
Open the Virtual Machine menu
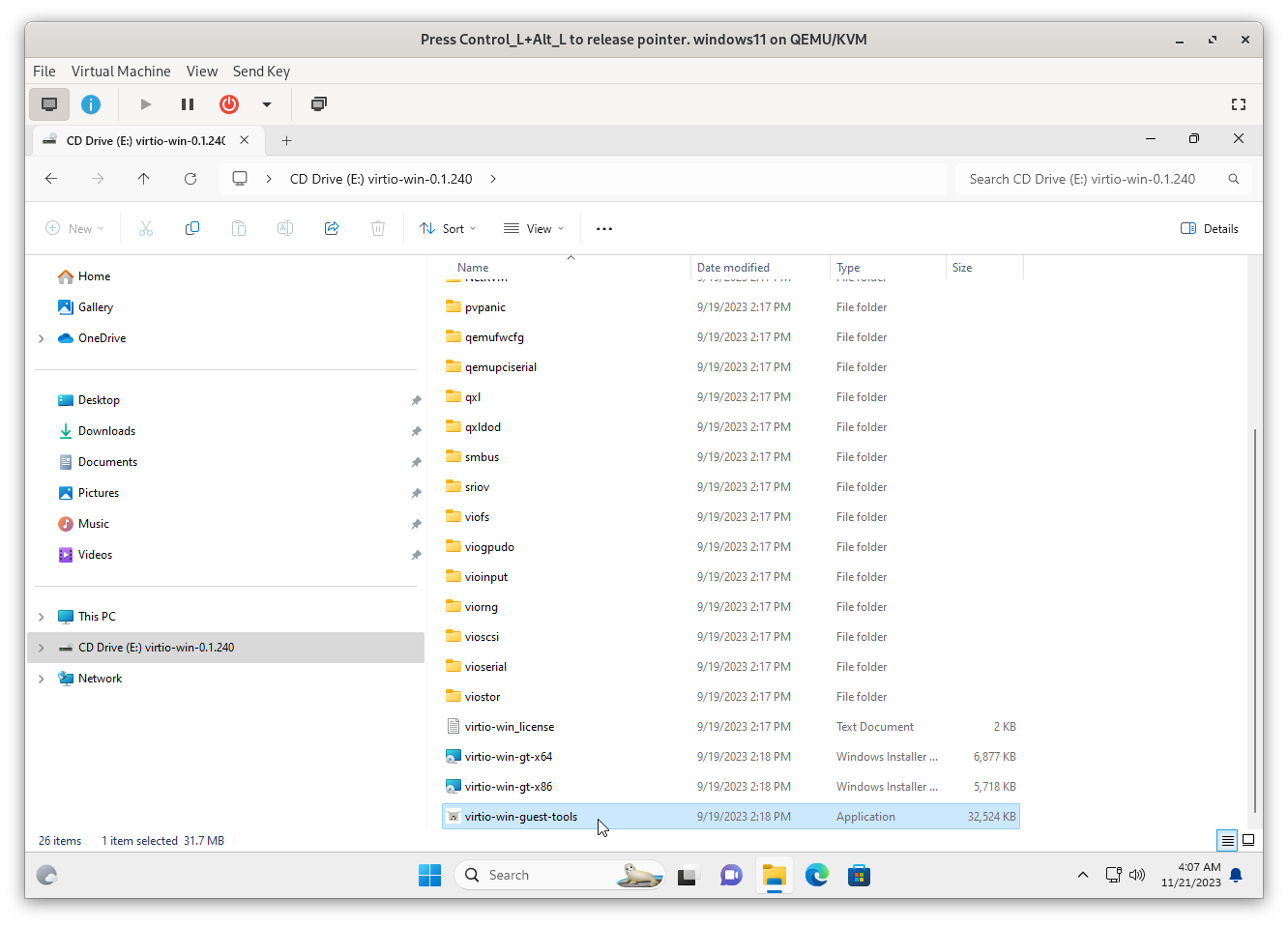[121, 72]
